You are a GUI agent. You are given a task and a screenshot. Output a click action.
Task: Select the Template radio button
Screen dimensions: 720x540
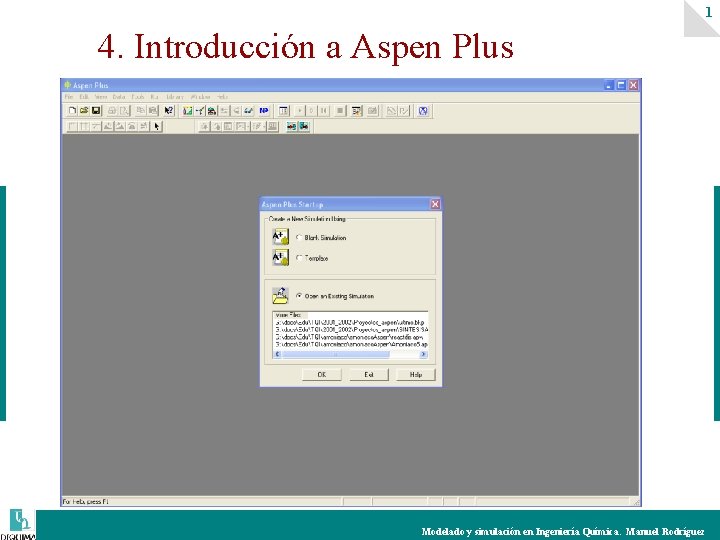(x=299, y=258)
